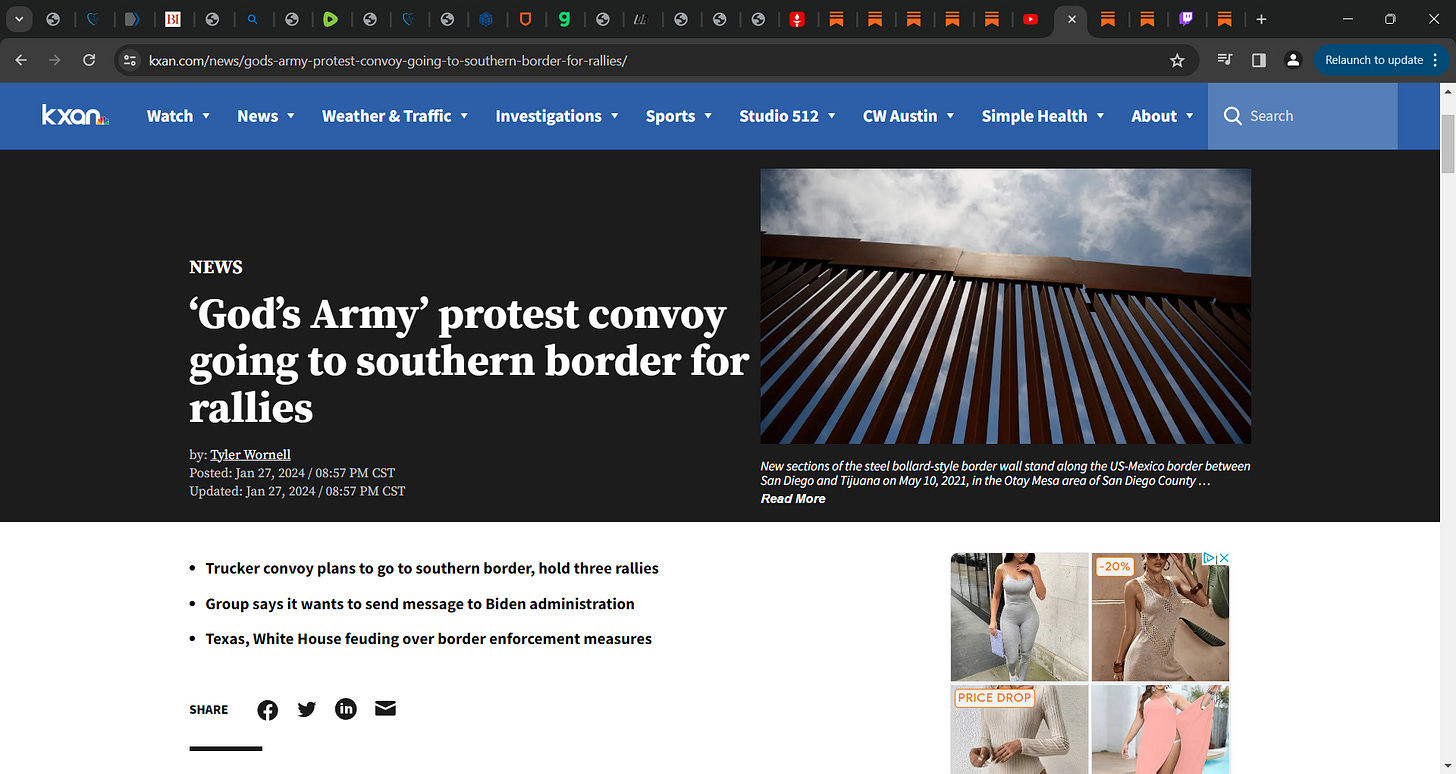Expand the Watch dropdown arrow
Viewport: 1456px width, 774px height.
(206, 116)
